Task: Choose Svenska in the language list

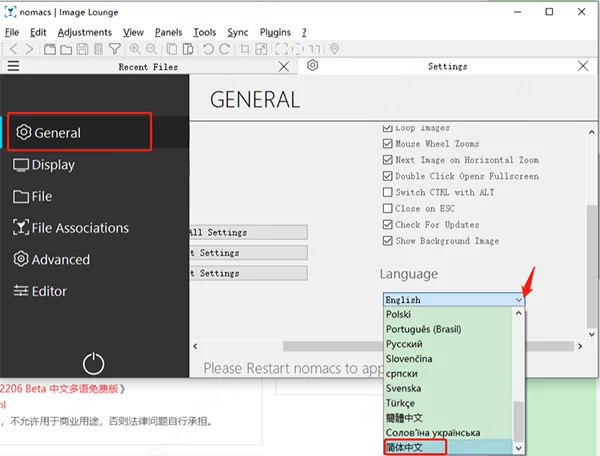Action: point(403,388)
